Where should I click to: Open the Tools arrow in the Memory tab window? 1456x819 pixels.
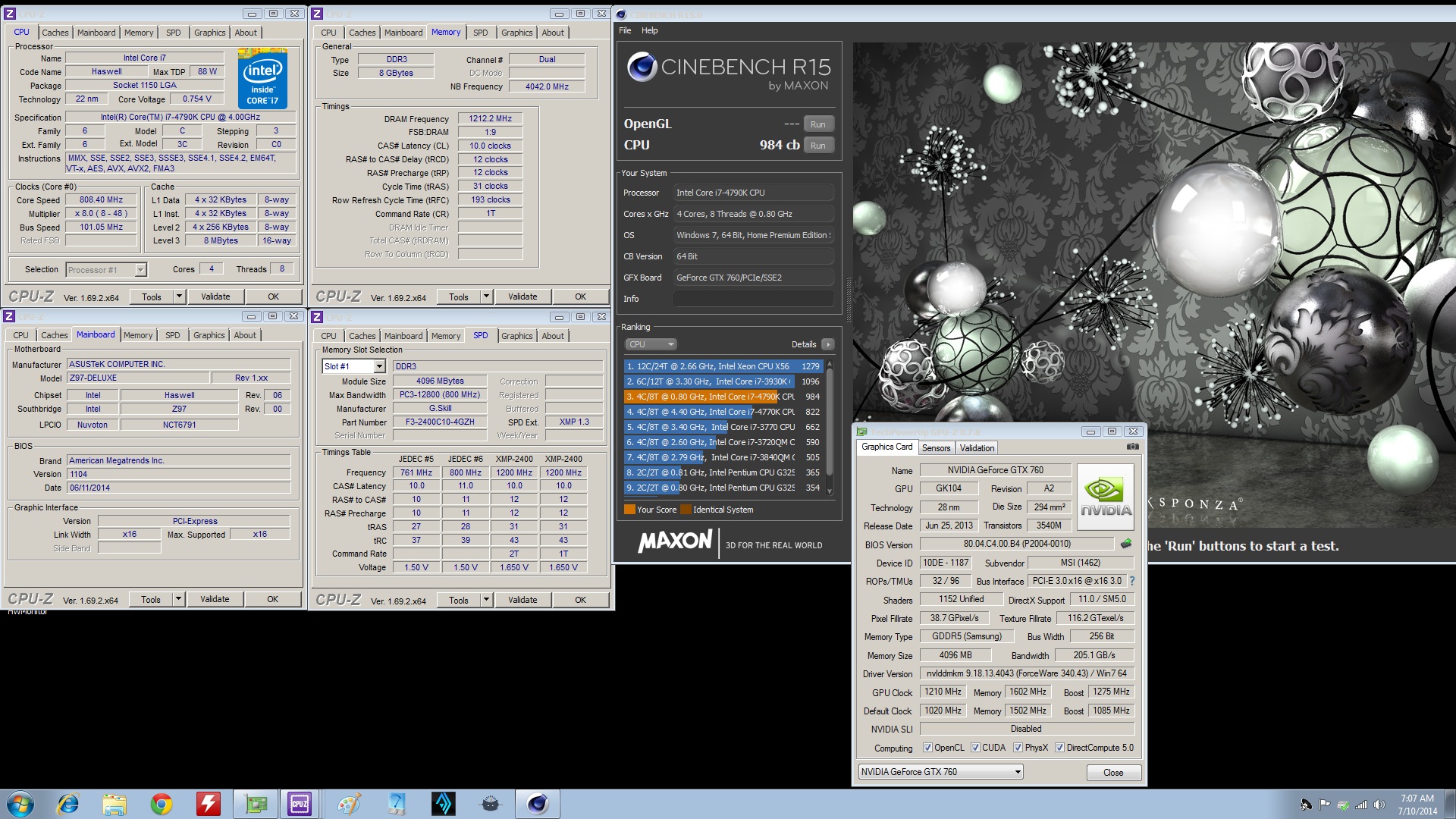tap(486, 297)
